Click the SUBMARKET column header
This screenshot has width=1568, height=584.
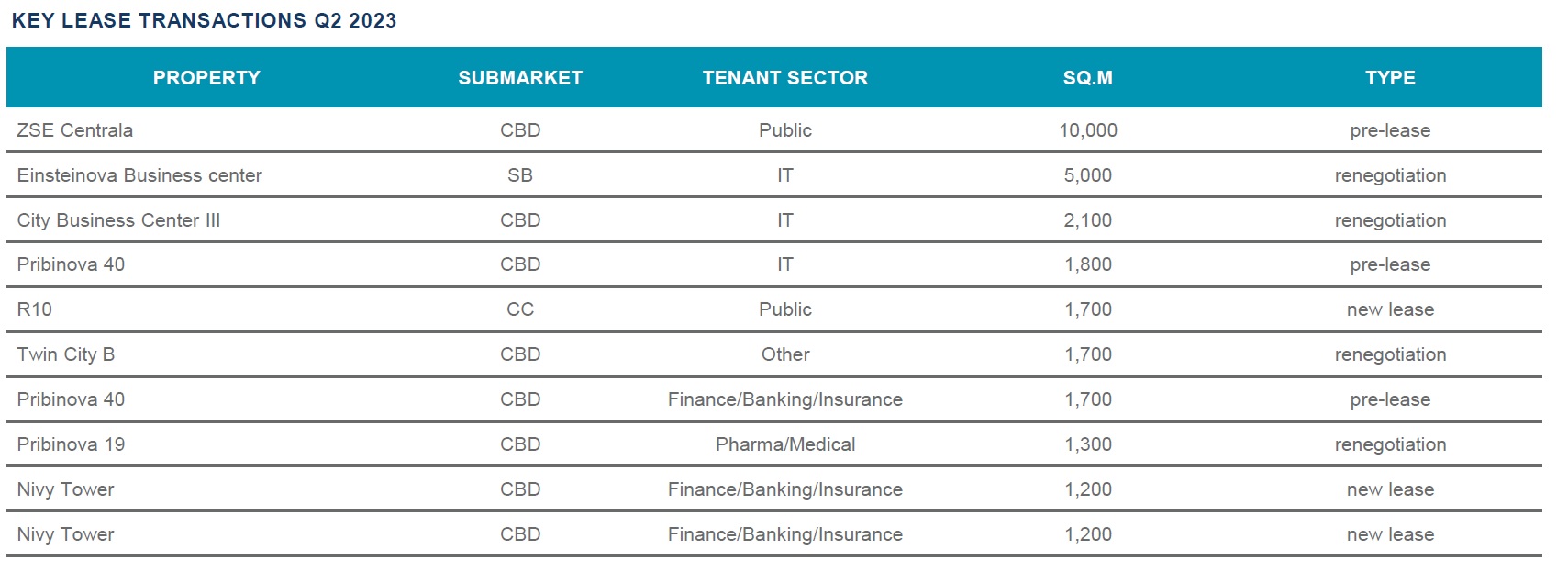pos(520,78)
